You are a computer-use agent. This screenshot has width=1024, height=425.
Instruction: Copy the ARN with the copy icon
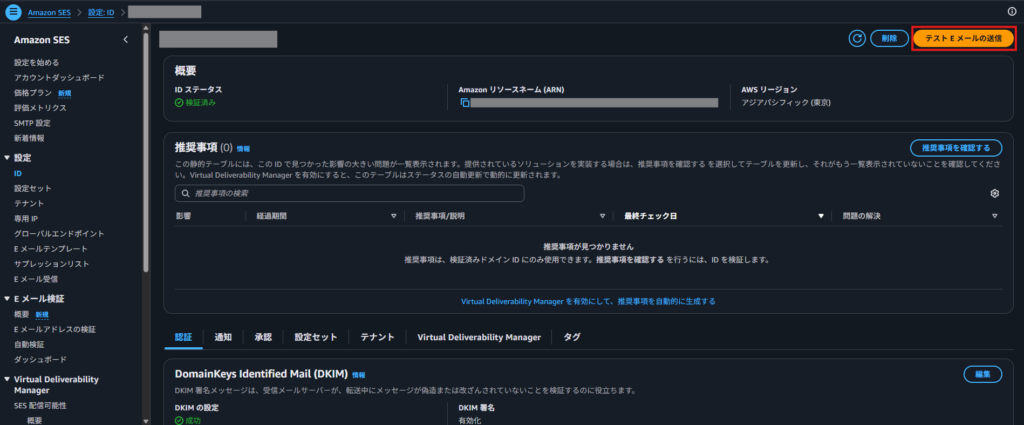click(465, 103)
